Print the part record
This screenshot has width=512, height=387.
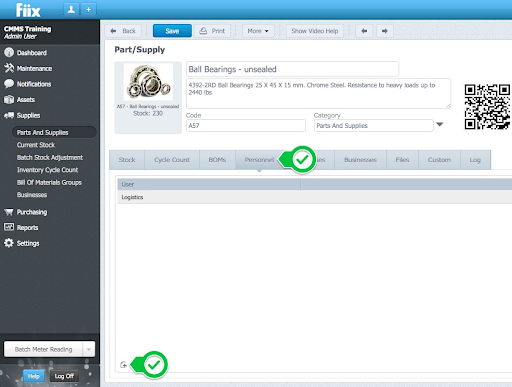click(x=212, y=31)
